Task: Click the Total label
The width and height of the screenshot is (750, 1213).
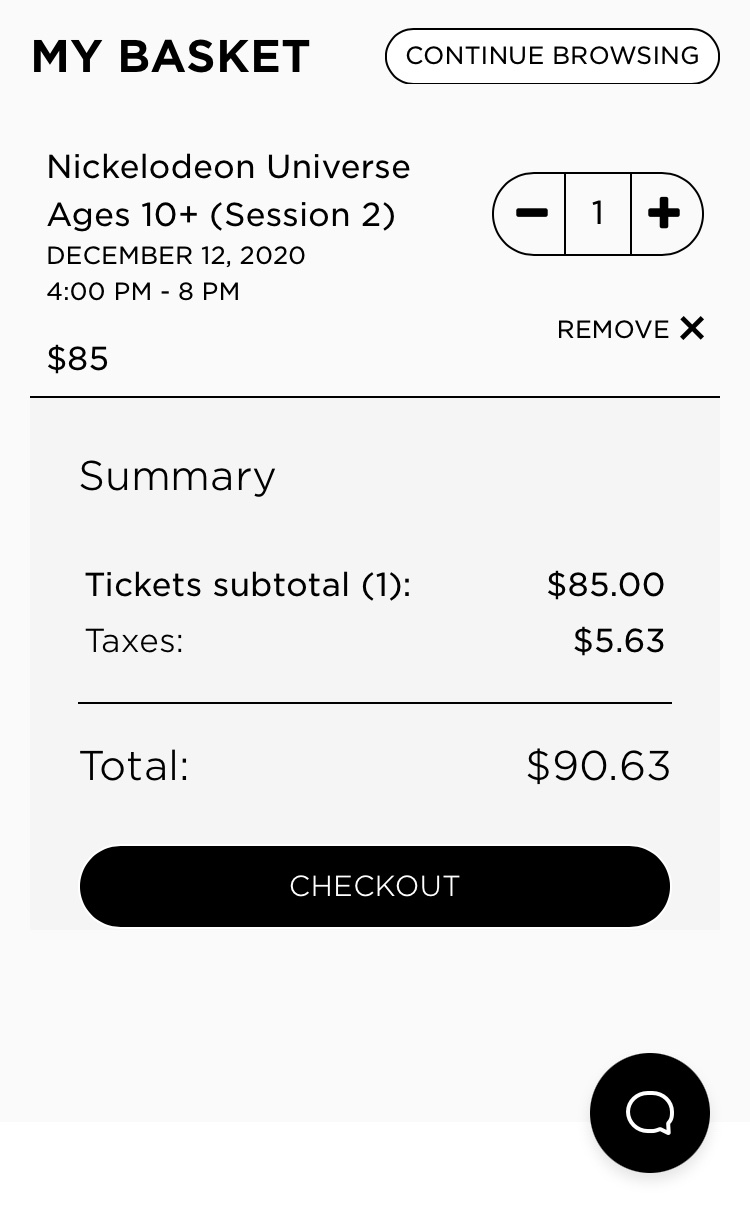Action: tap(134, 766)
